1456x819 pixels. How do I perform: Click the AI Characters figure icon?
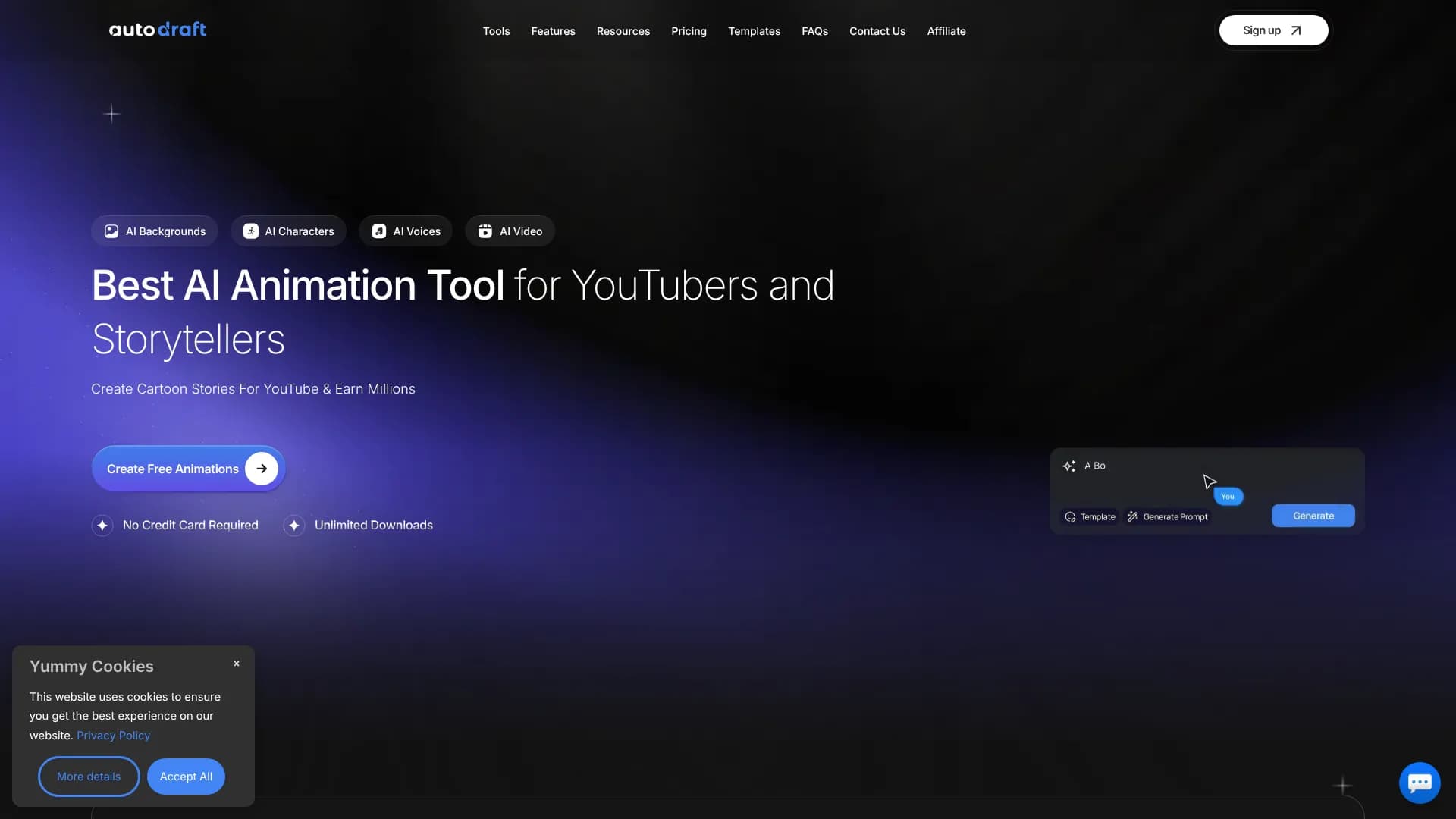pyautogui.click(x=250, y=231)
